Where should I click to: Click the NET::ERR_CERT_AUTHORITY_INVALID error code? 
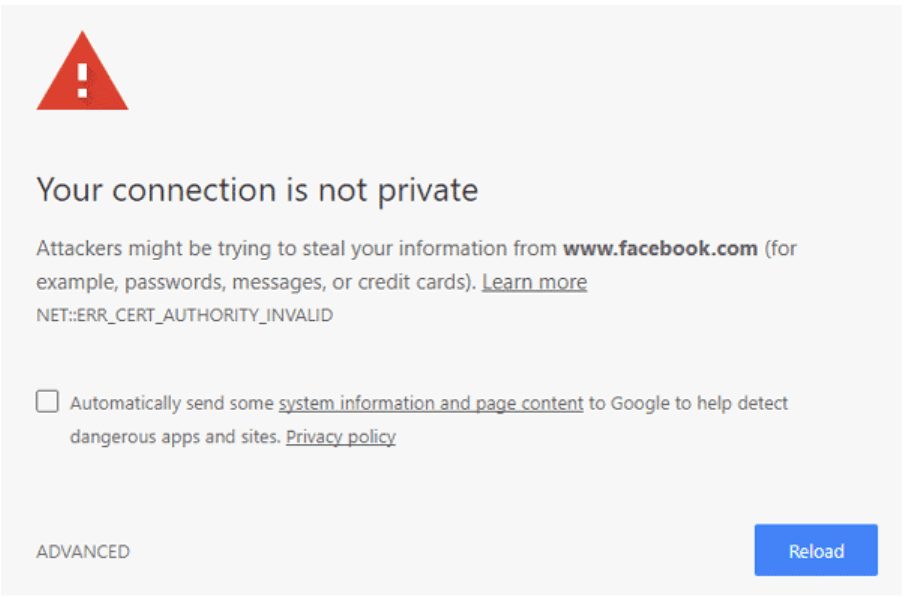(x=184, y=315)
